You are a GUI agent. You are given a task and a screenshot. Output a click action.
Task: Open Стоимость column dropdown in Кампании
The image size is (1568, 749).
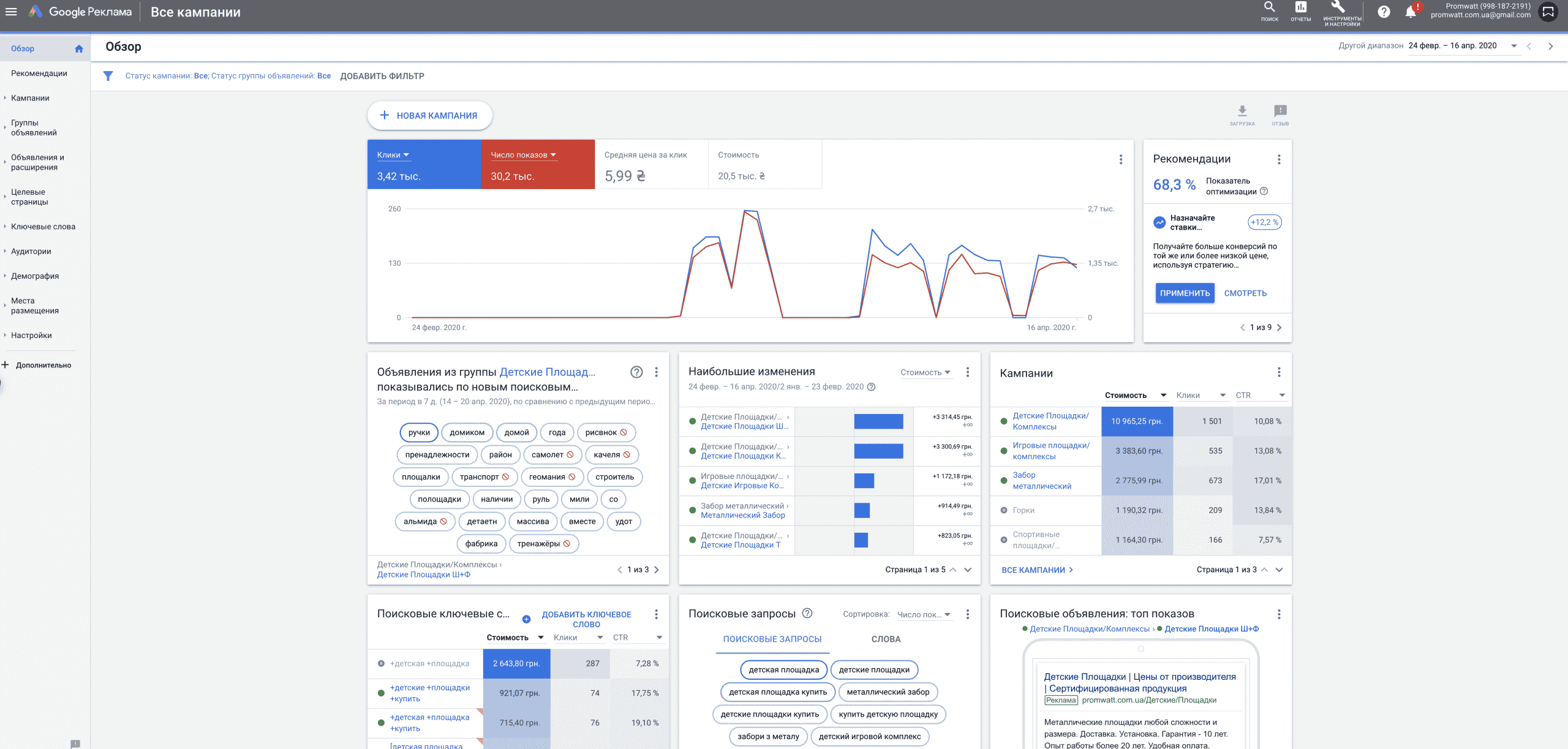point(1136,395)
